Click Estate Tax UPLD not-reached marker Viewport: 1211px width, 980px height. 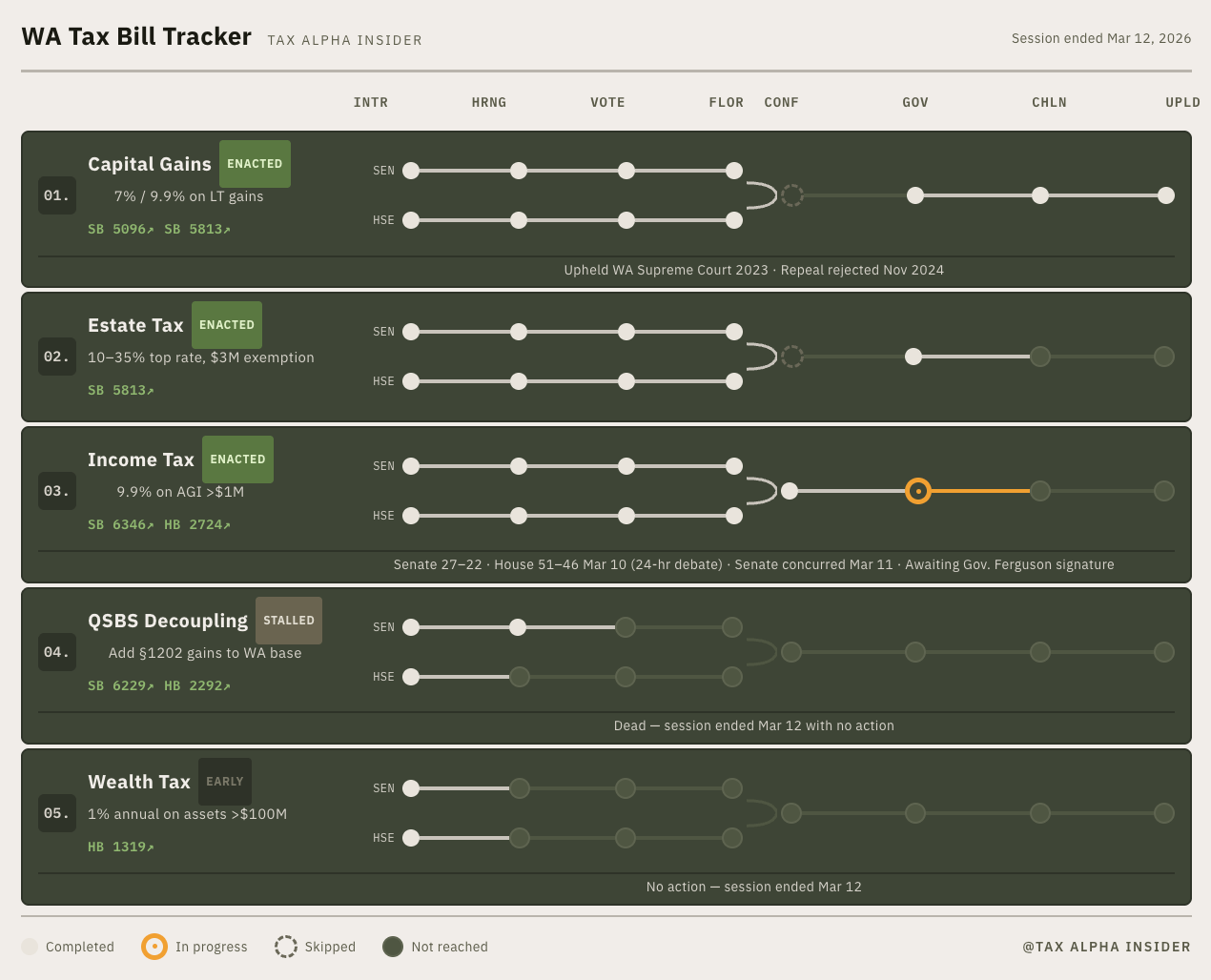pos(1164,357)
